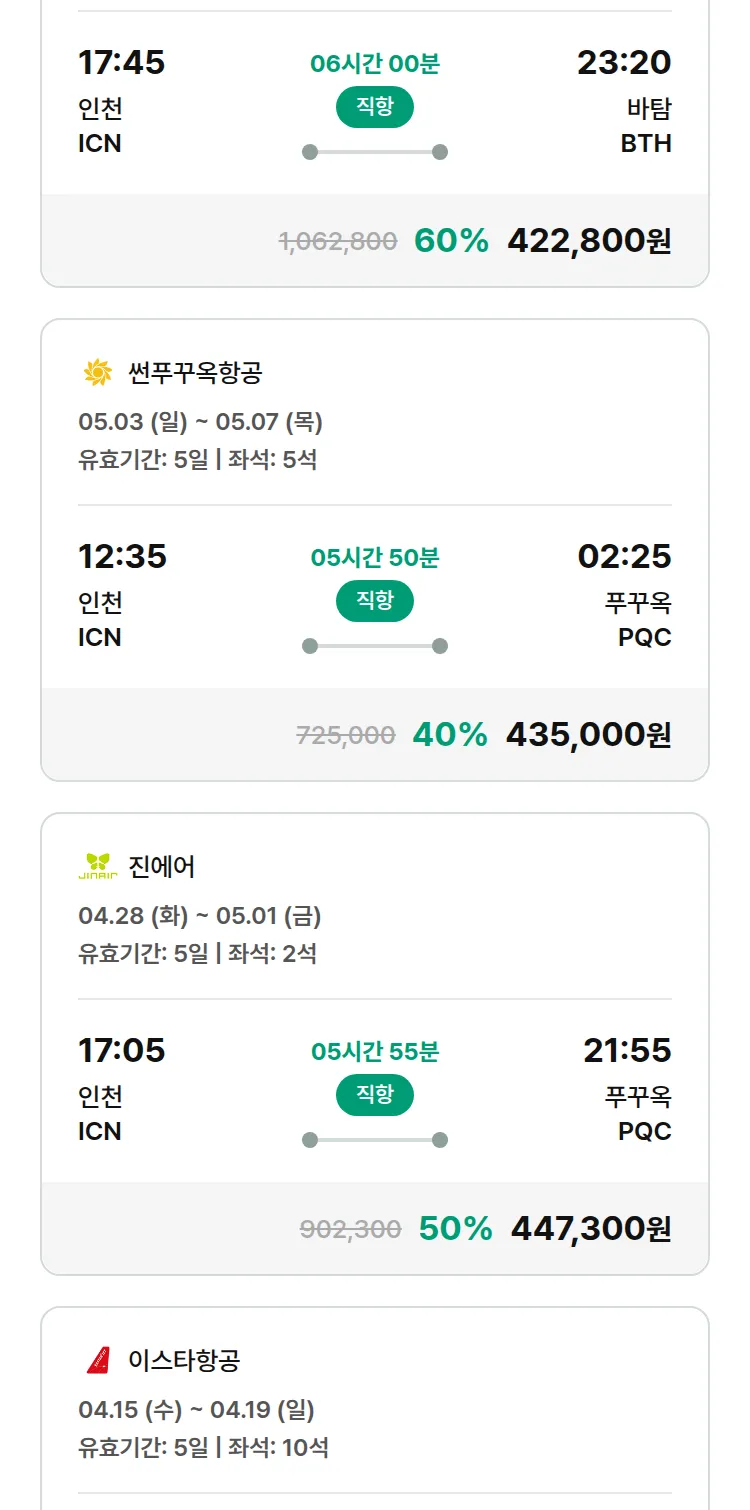
Task: Open the 진에어 airline name
Action: point(162,866)
